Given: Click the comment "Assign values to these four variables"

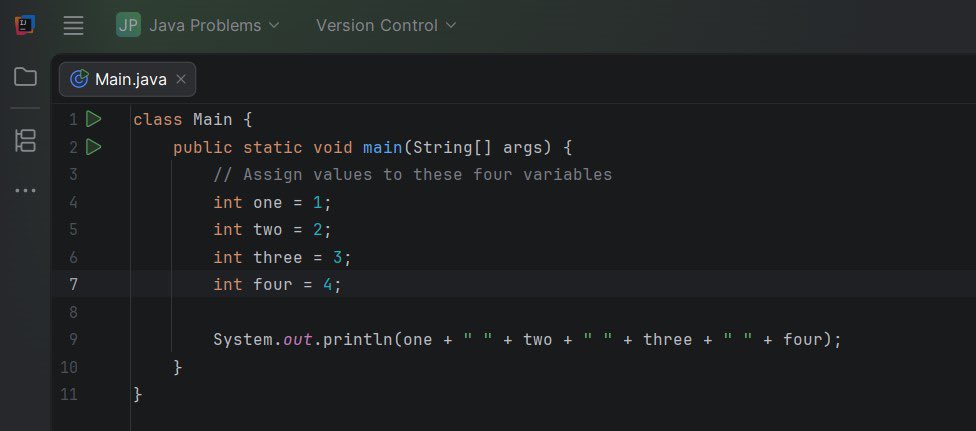Looking at the screenshot, I should 428,175.
